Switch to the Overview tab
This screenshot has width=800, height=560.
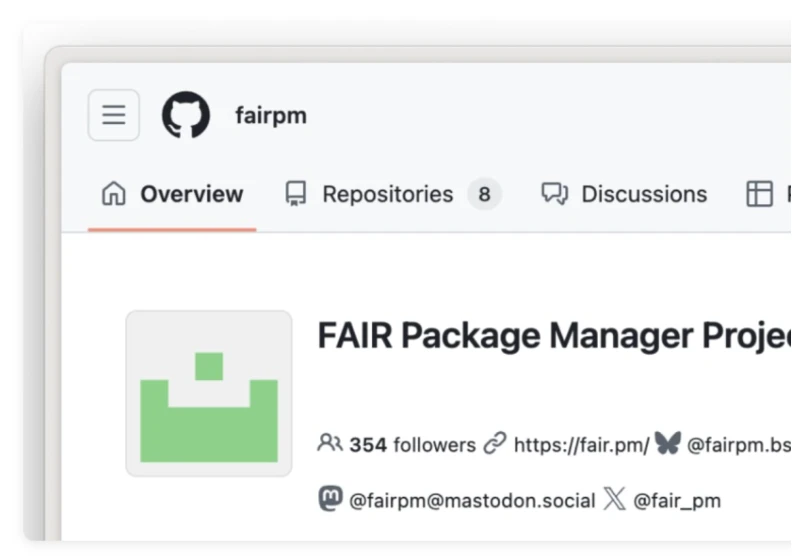172,194
